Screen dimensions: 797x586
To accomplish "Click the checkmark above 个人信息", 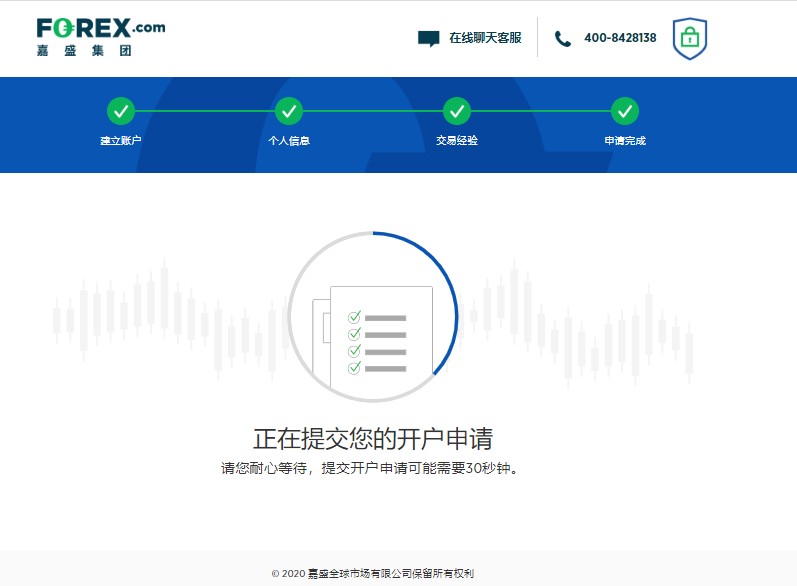I will pyautogui.click(x=288, y=110).
